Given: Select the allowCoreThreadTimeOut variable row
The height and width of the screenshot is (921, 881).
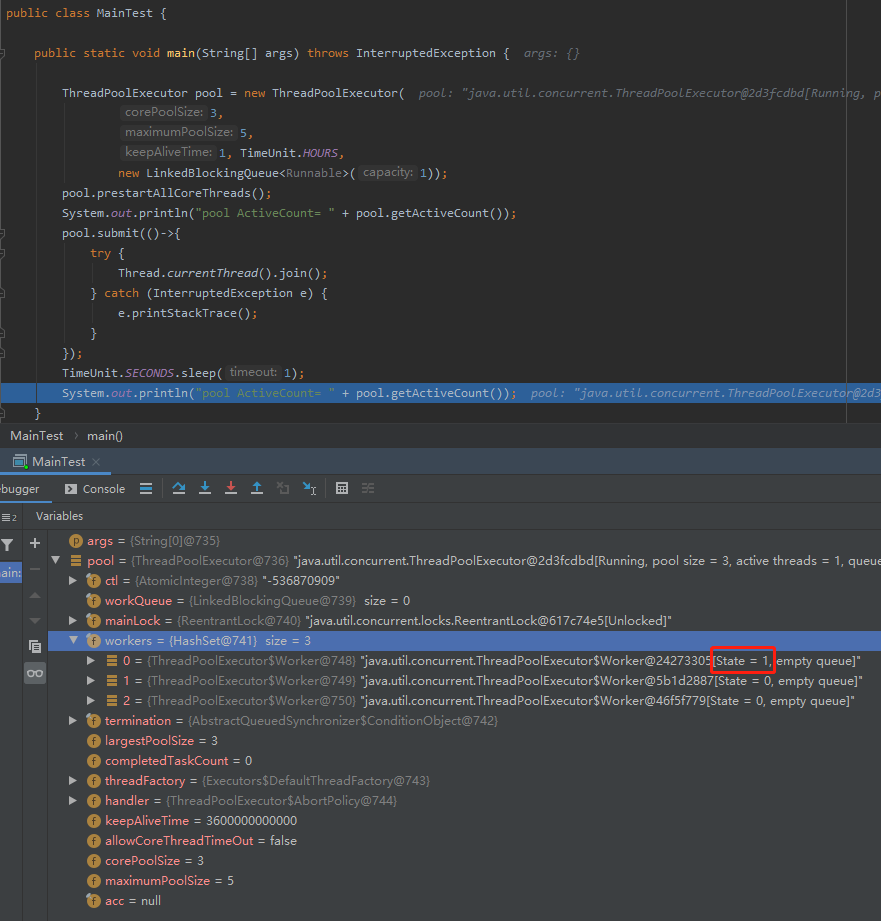Looking at the screenshot, I should coord(464,840).
